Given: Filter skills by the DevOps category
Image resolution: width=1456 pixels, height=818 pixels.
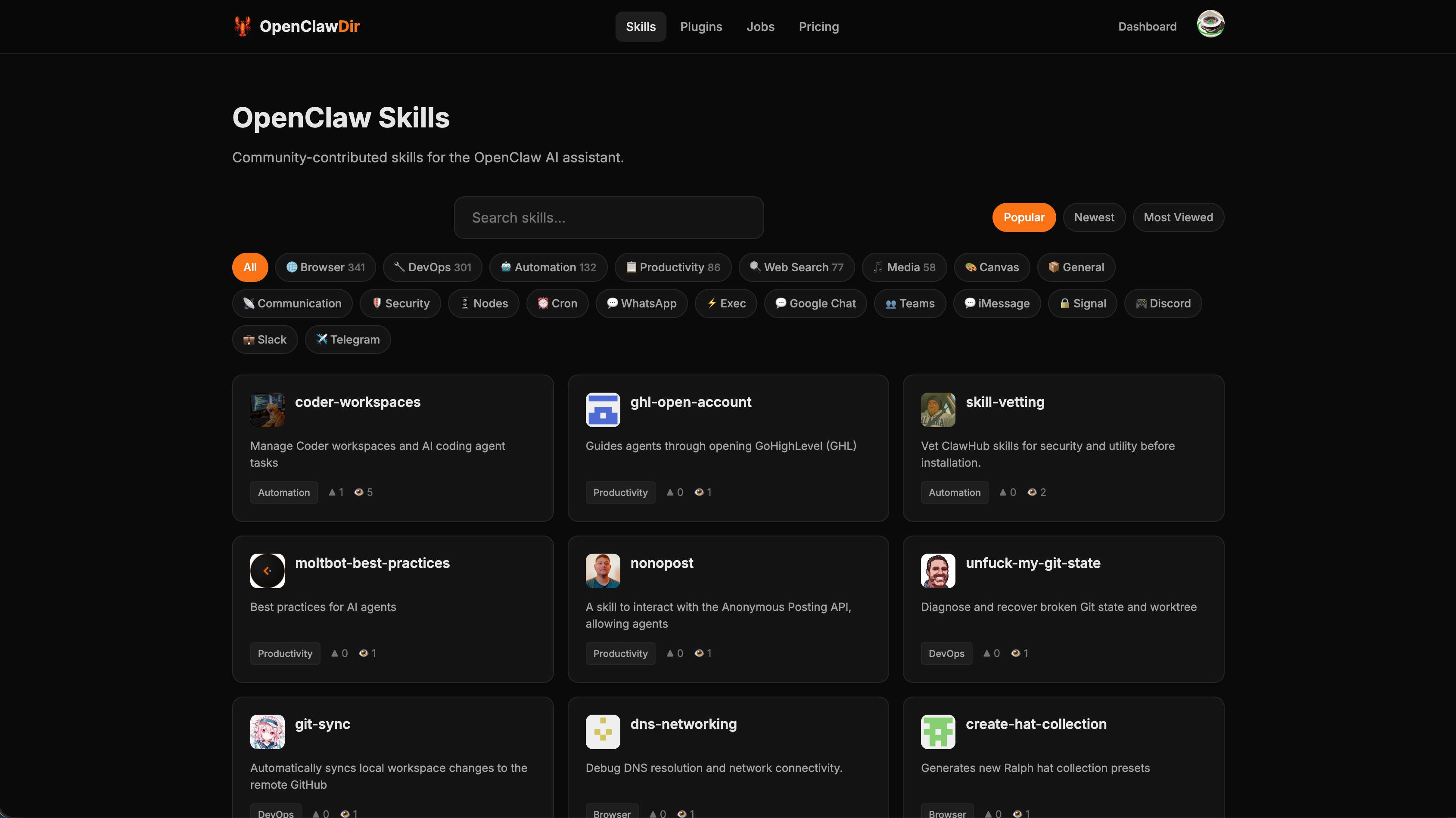Looking at the screenshot, I should point(432,267).
